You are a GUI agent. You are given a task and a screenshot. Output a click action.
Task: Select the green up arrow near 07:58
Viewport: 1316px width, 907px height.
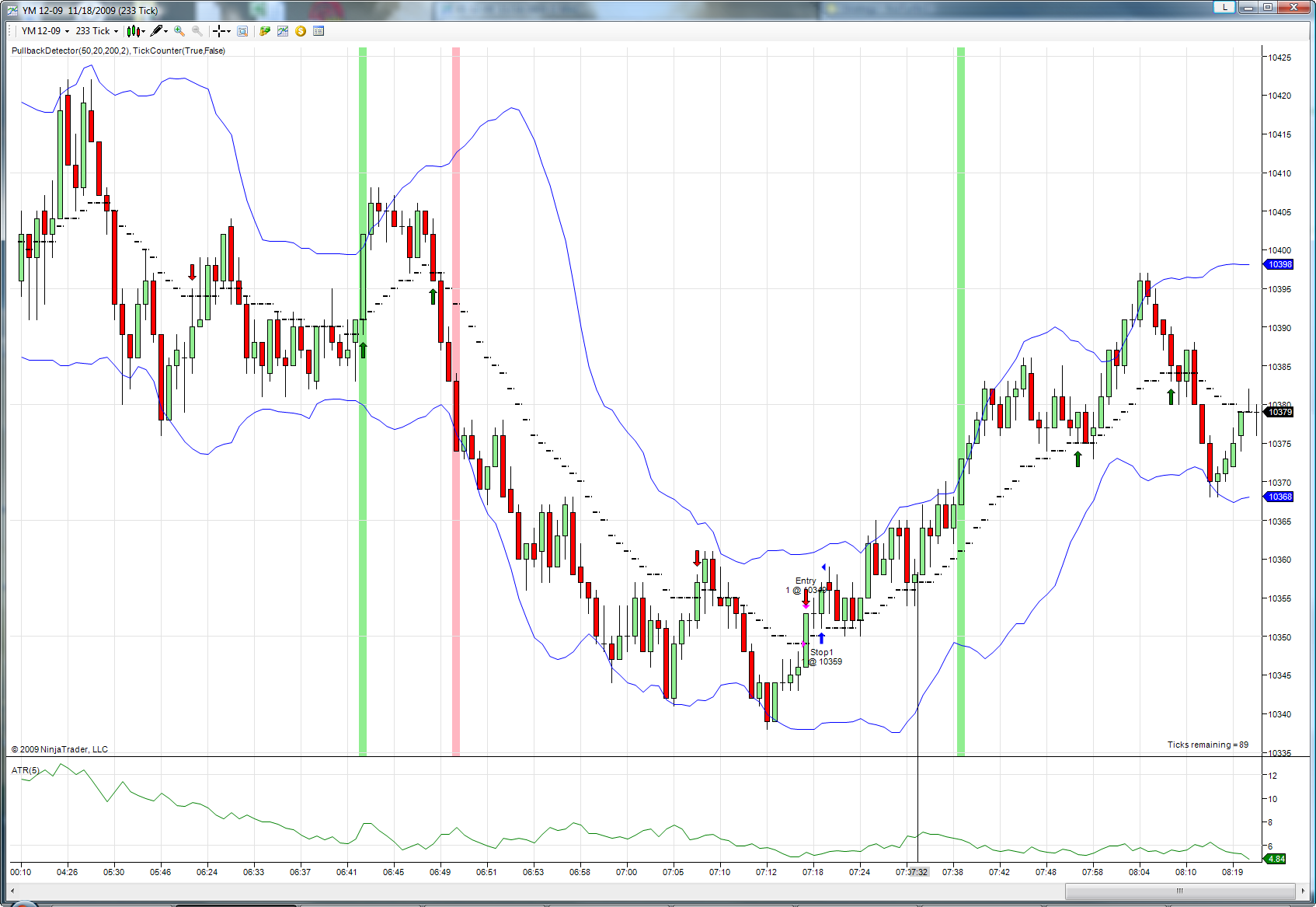pyautogui.click(x=1078, y=459)
